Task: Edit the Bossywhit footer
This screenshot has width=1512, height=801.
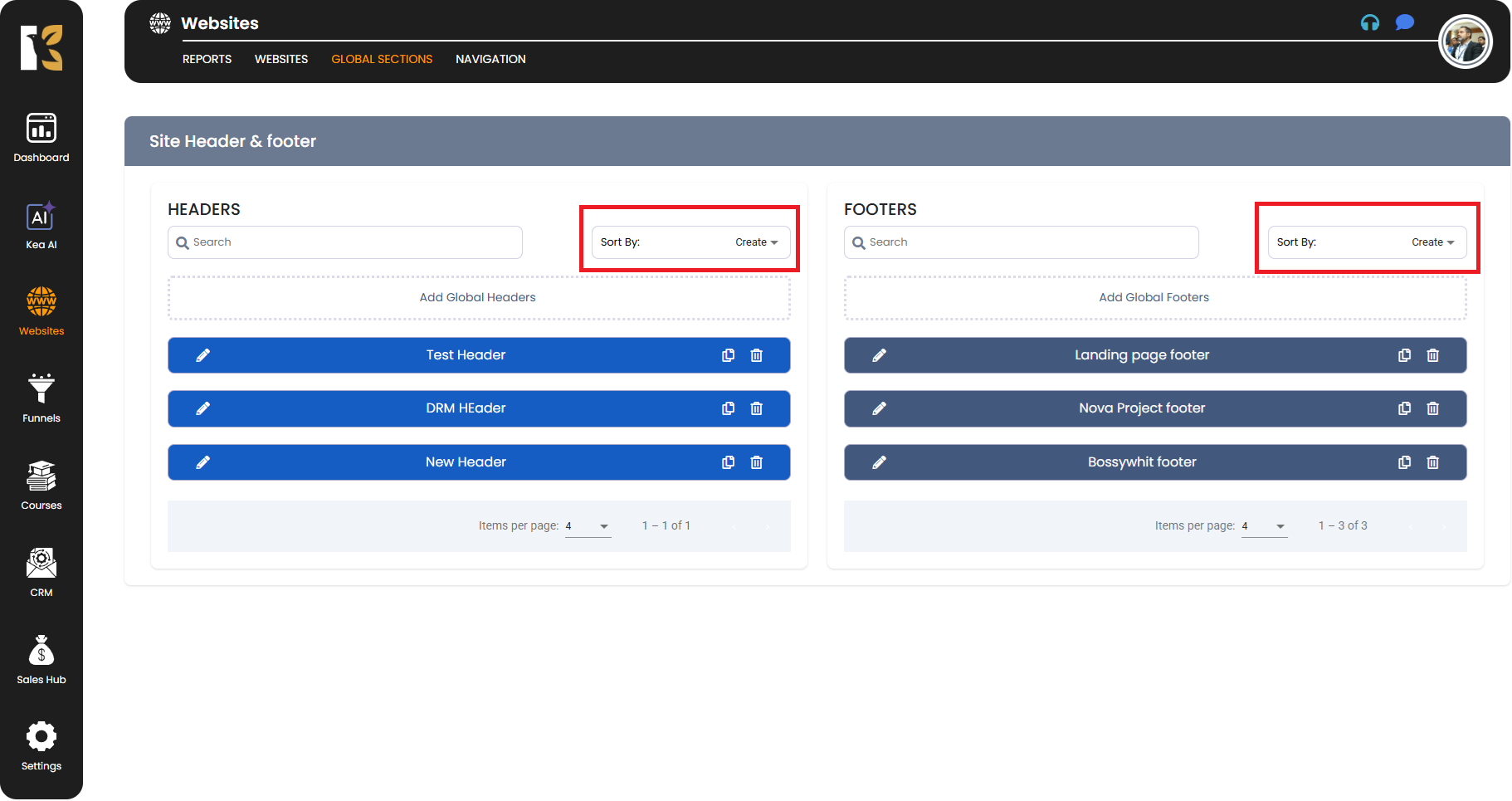Action: [880, 462]
